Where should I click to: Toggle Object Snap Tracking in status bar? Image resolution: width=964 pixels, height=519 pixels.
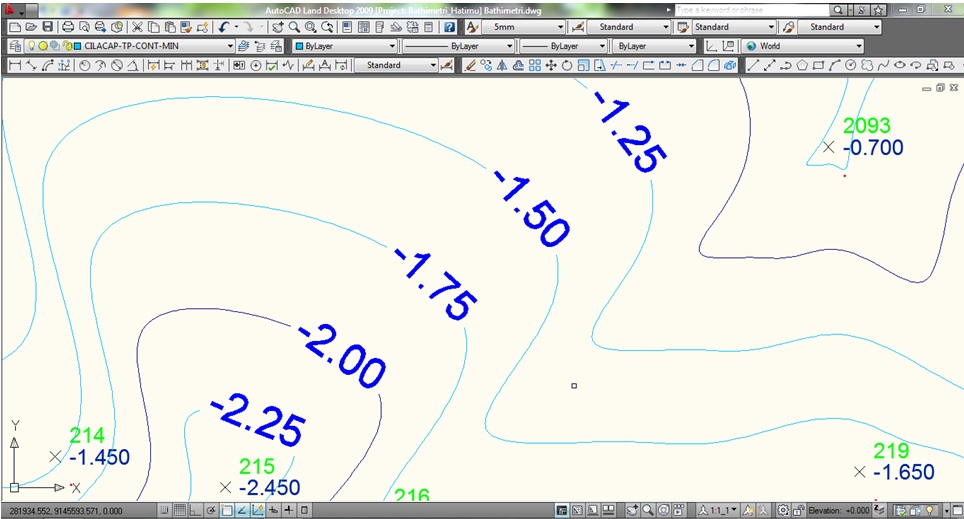242,510
